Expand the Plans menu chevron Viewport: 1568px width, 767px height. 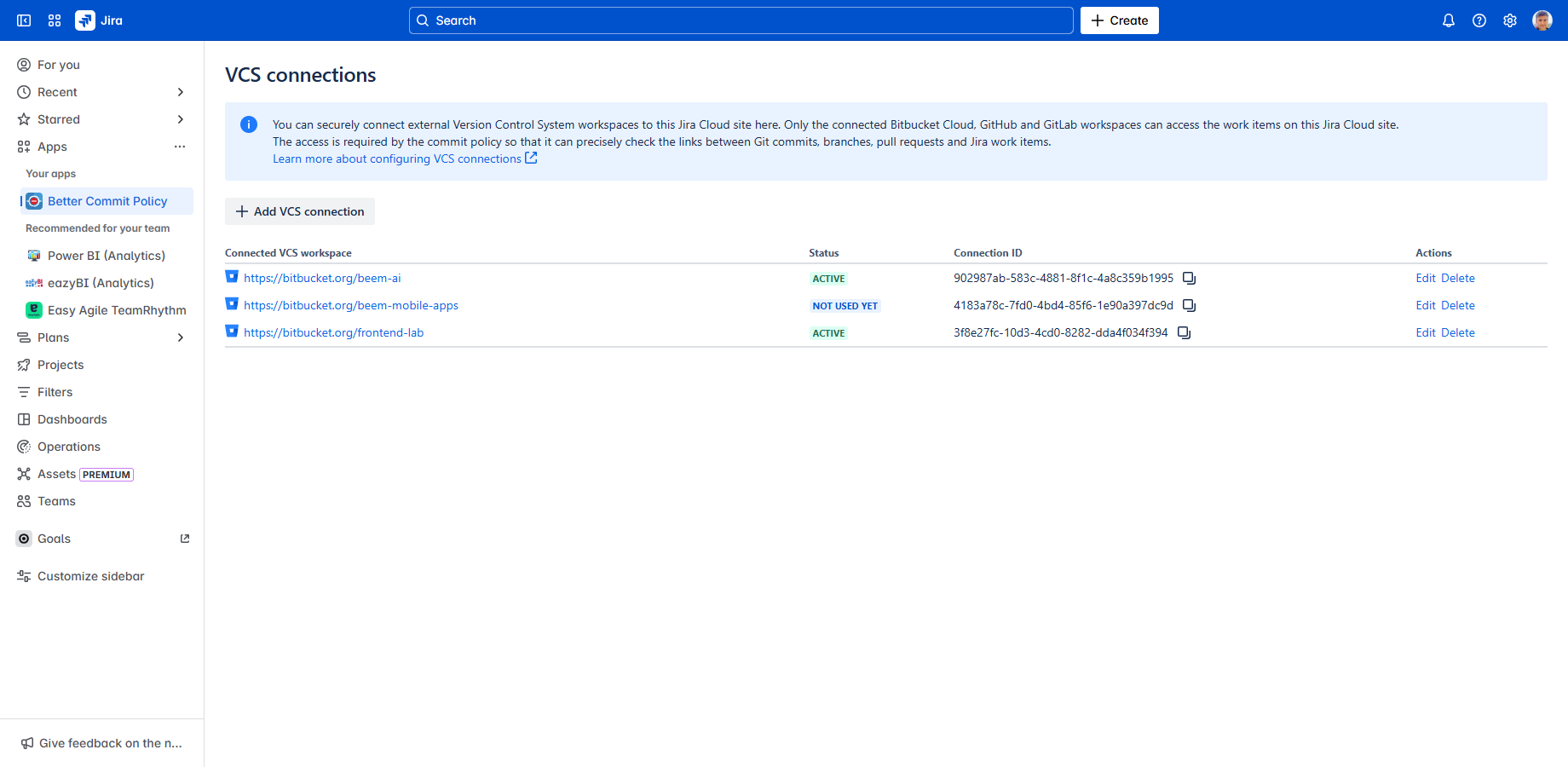coord(180,337)
